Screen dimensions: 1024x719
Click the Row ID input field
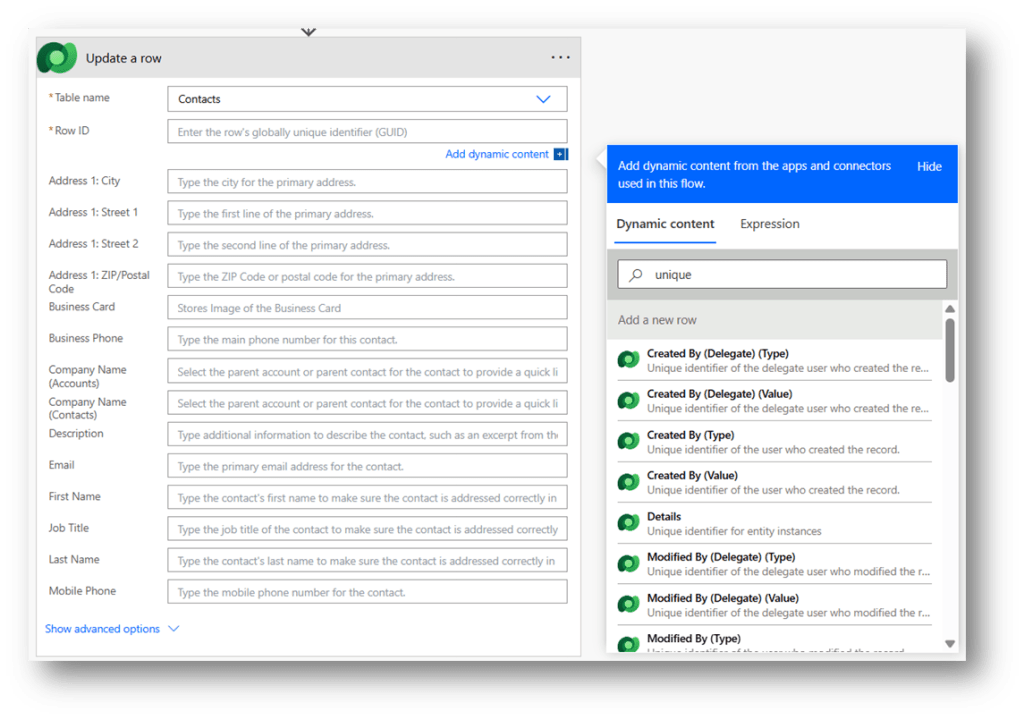[367, 132]
